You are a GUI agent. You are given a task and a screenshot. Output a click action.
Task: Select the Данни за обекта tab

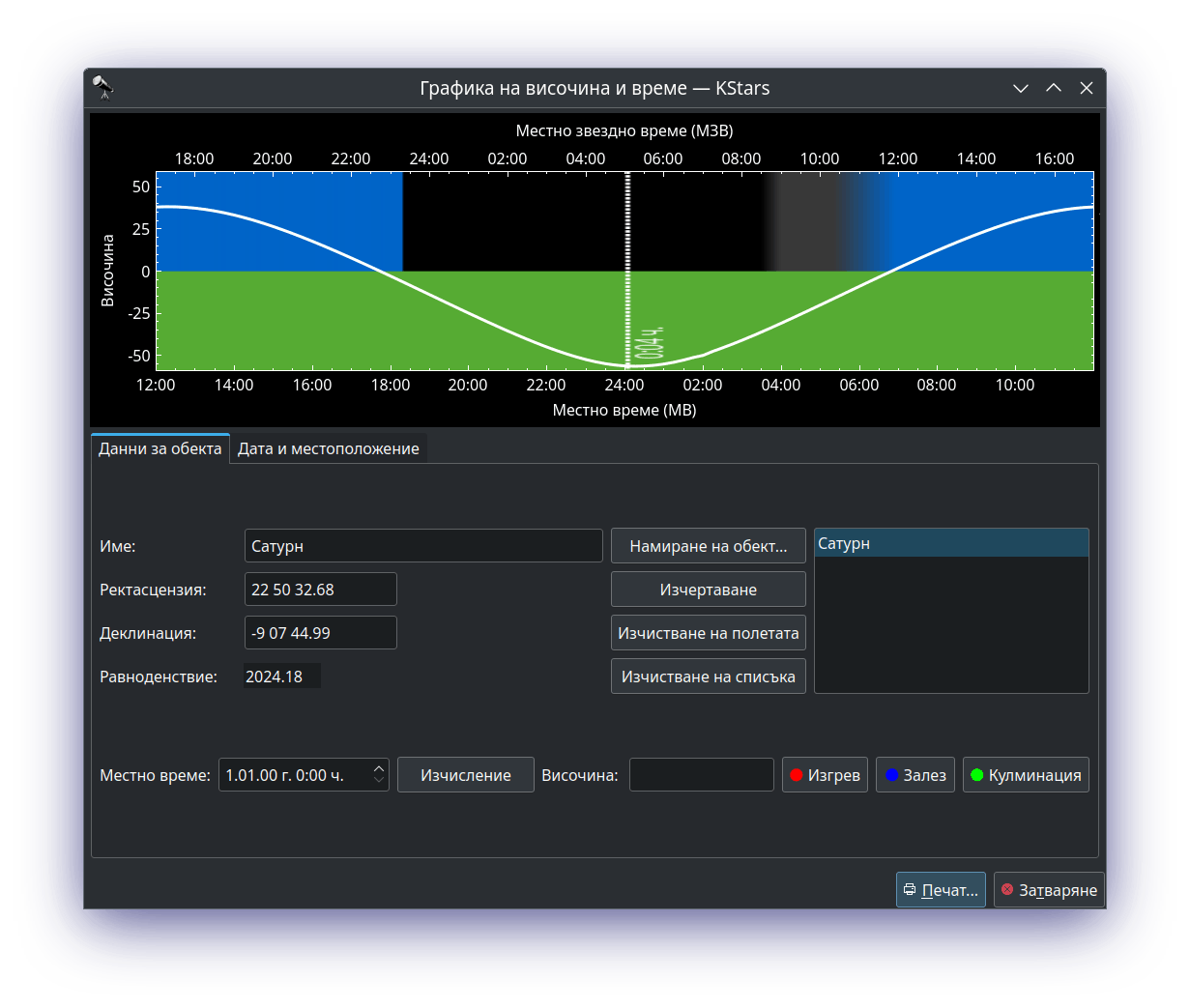(160, 449)
